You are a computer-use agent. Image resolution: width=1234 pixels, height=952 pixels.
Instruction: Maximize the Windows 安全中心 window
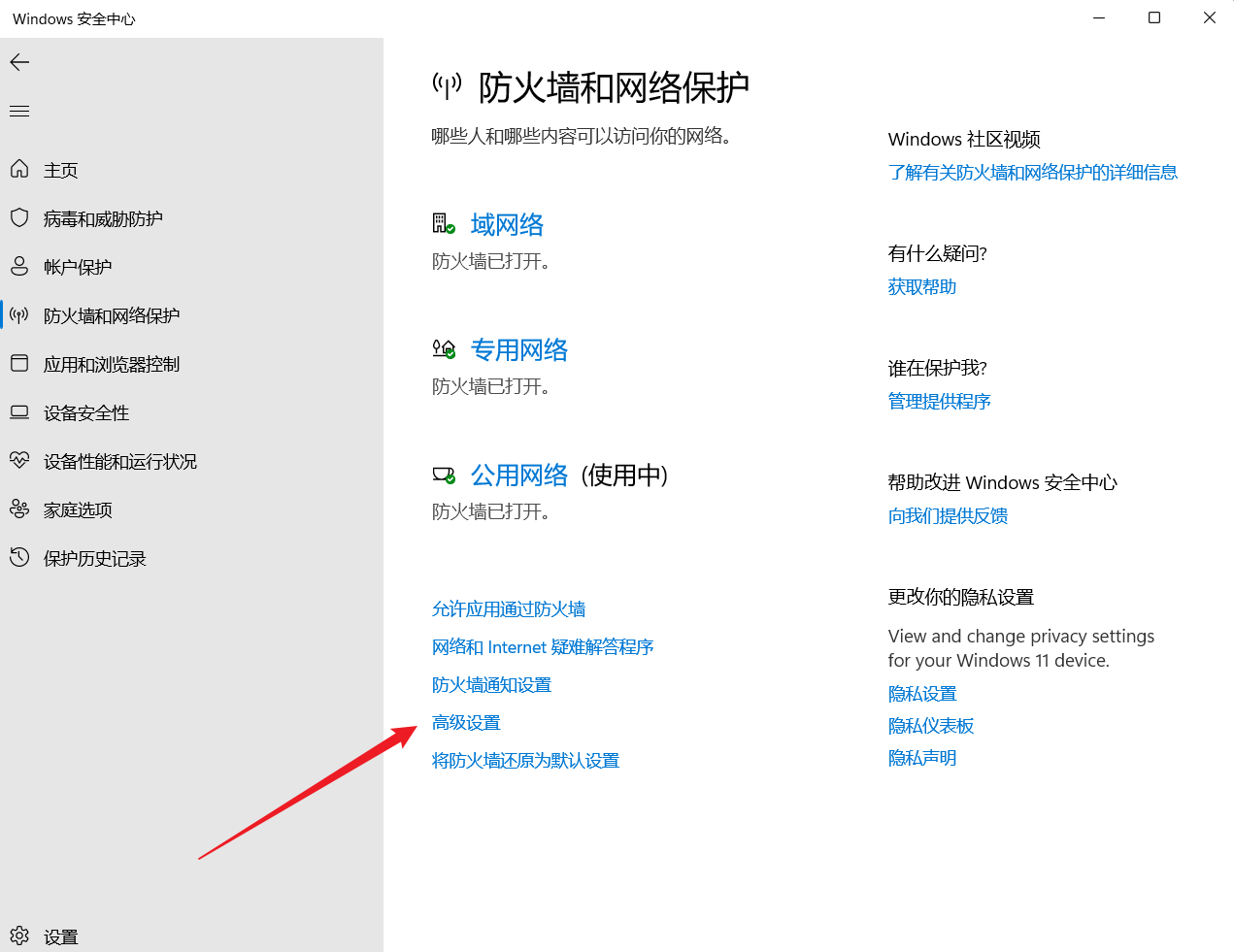coord(1154,17)
